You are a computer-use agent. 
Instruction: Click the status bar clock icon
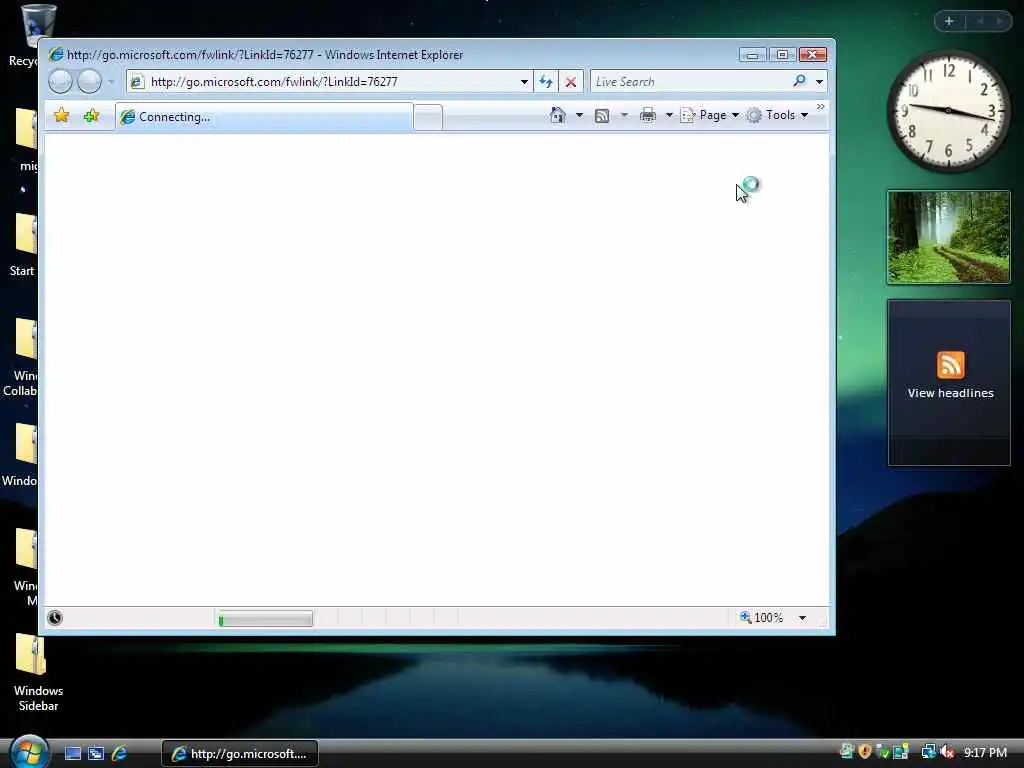pyautogui.click(x=55, y=618)
